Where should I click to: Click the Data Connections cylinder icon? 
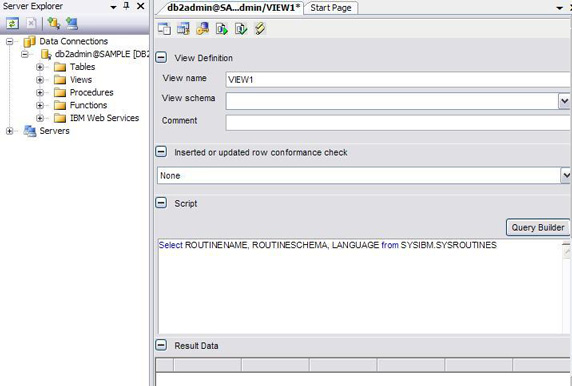pyautogui.click(x=29, y=42)
